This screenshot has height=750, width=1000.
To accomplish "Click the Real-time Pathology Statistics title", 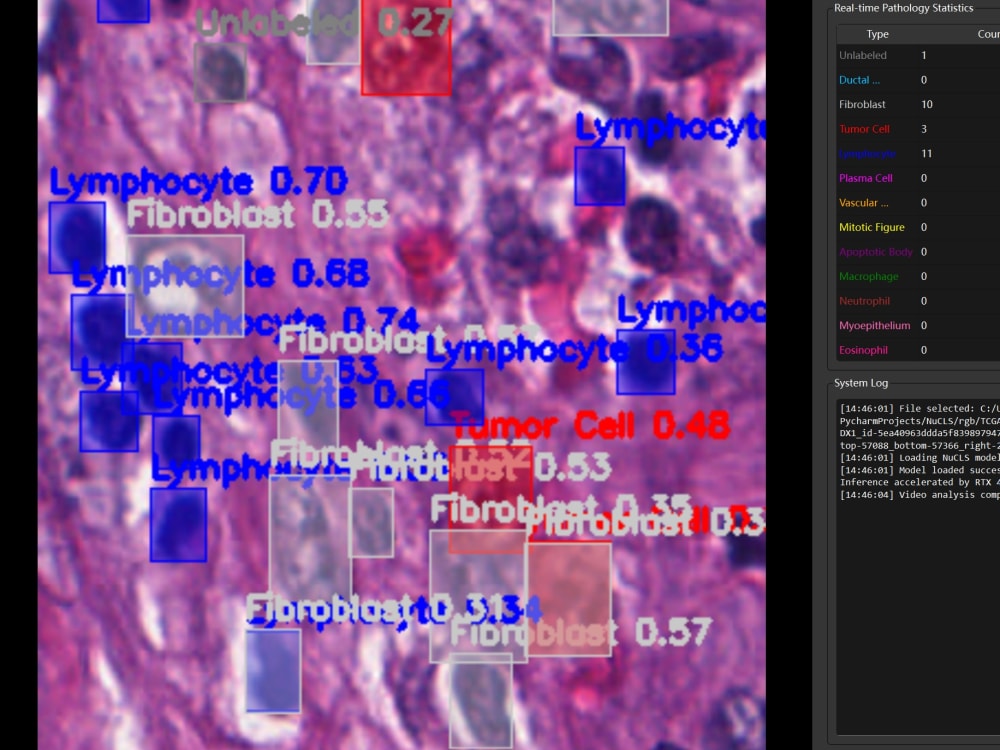I will 903,8.
